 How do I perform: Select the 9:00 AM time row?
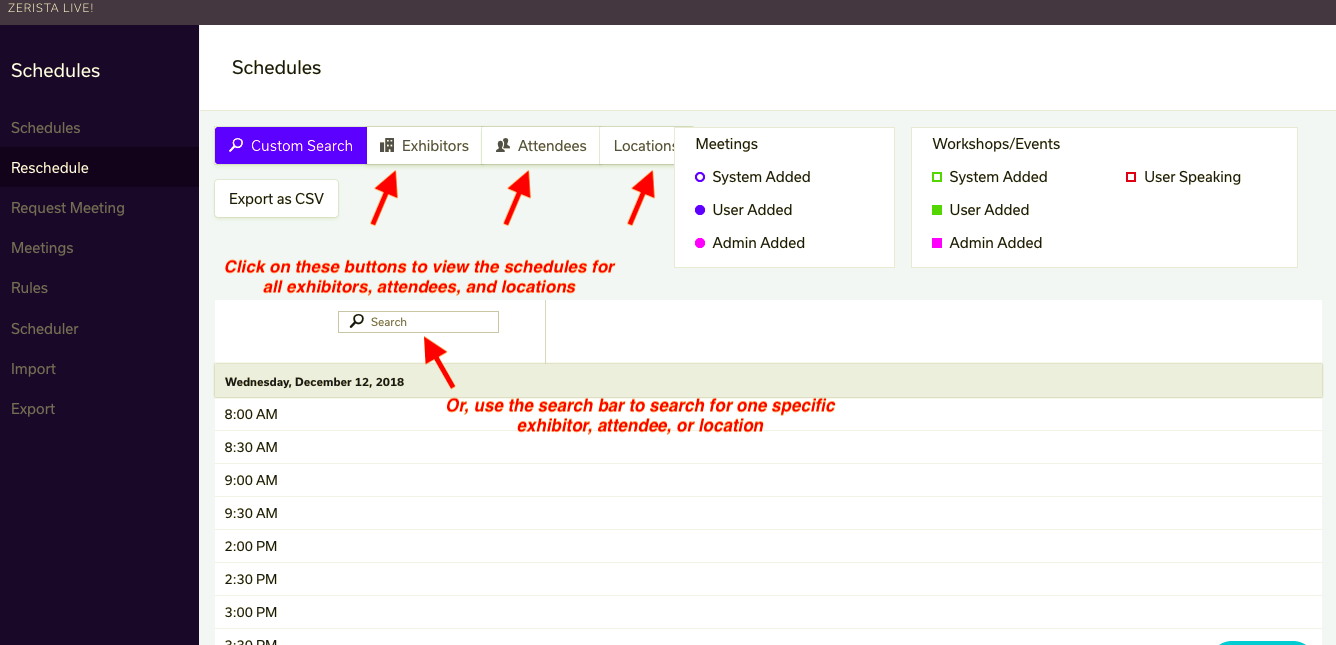[768, 480]
